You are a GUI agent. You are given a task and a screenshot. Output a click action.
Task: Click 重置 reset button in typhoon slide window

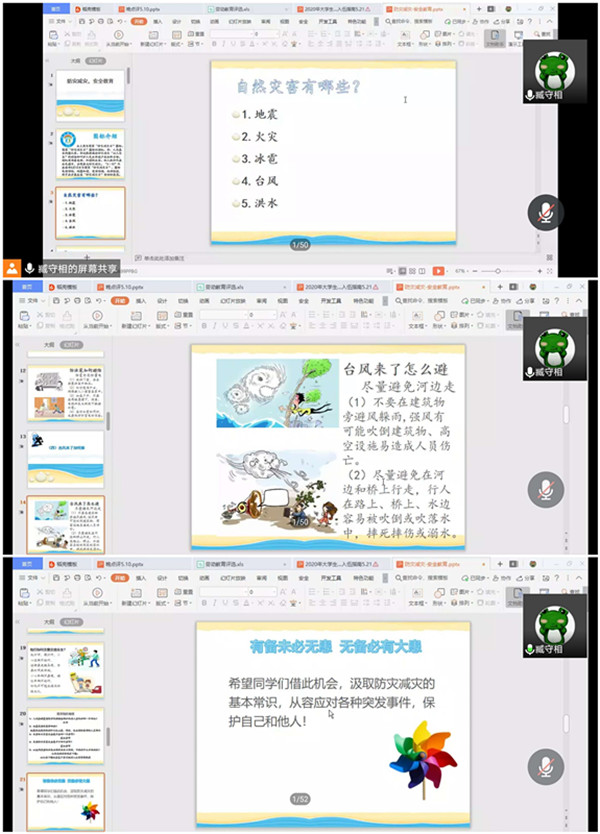(184, 315)
